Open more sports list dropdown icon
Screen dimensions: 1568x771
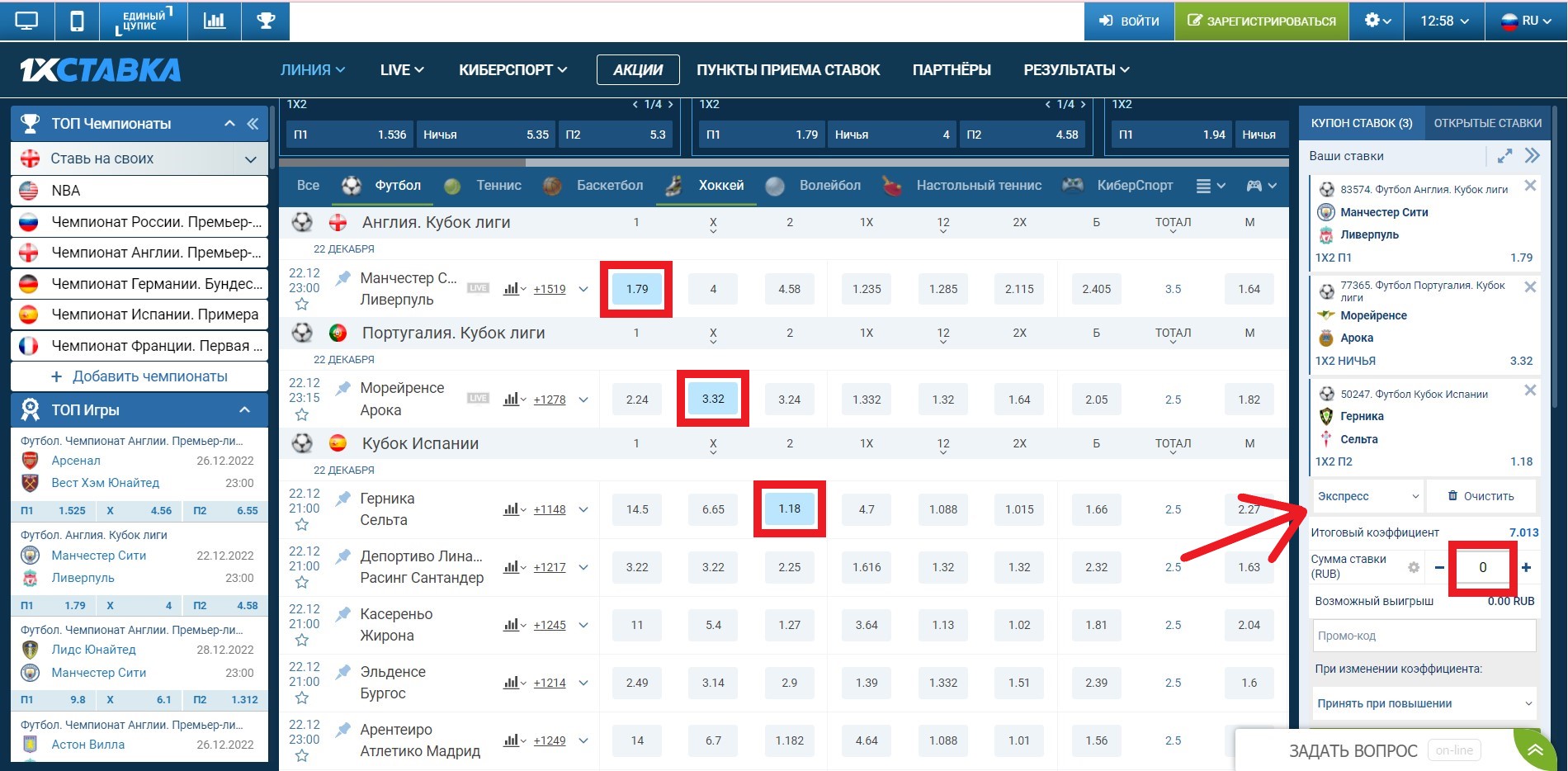pos(1211,187)
